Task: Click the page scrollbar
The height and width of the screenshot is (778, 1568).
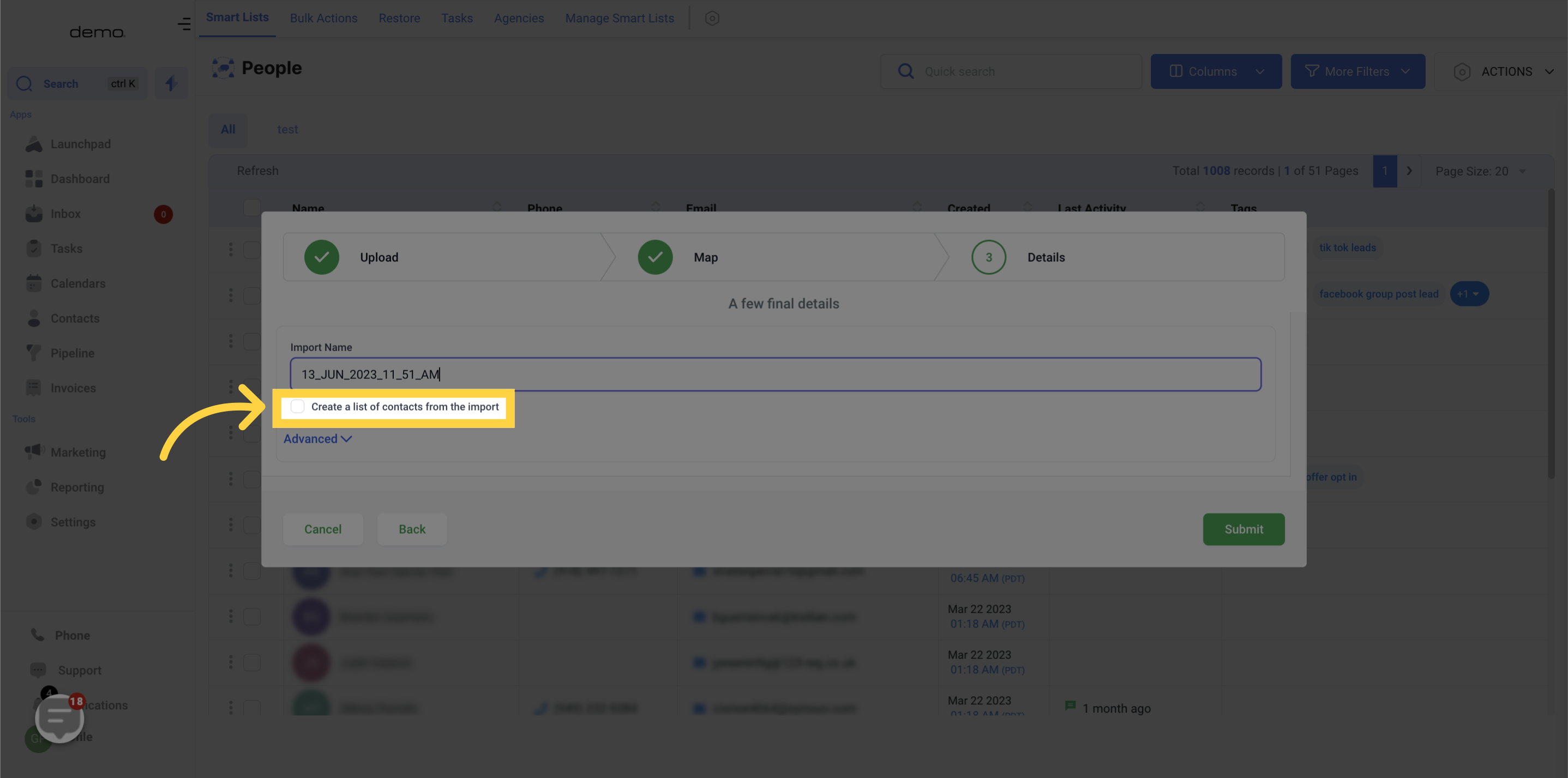Action: click(x=1551, y=333)
